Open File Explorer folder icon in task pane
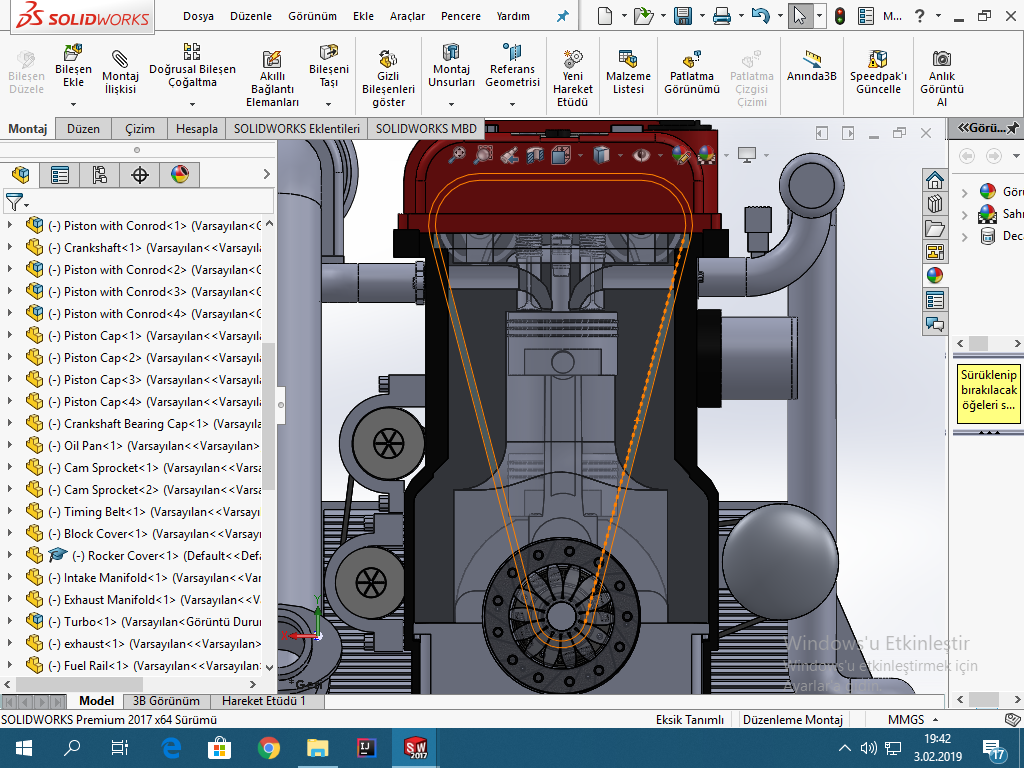 935,228
